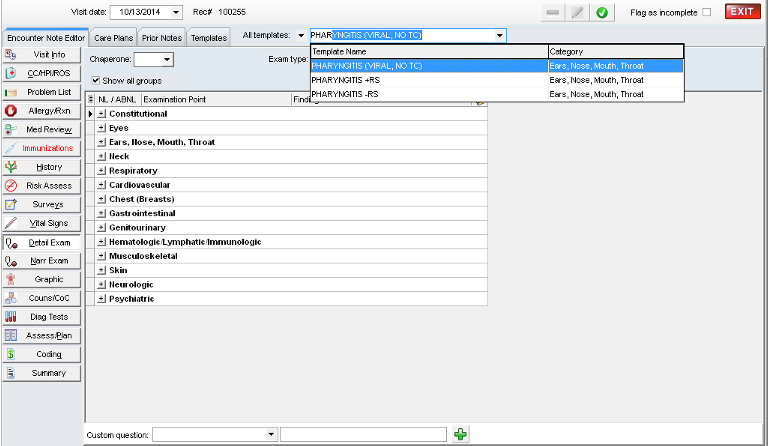Click the Examination Point column header
This screenshot has height=446, width=768.
click(216, 99)
